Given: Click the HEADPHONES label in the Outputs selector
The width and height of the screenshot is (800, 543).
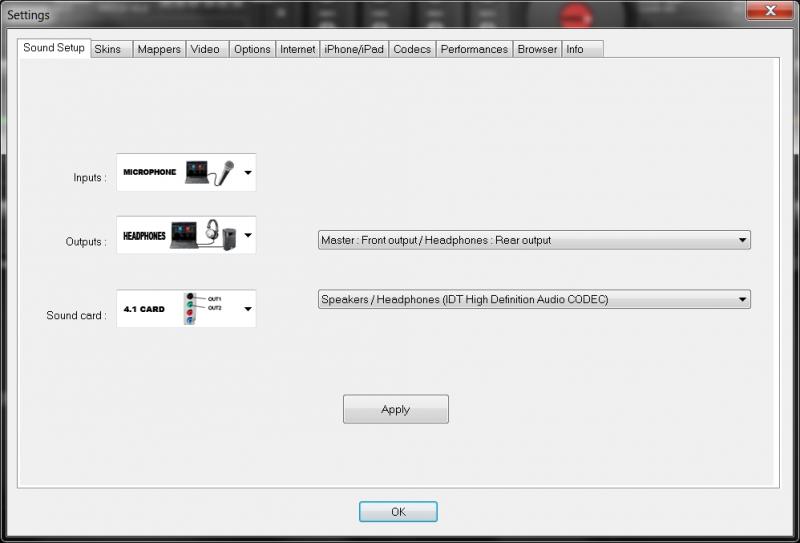Looking at the screenshot, I should 144,236.
